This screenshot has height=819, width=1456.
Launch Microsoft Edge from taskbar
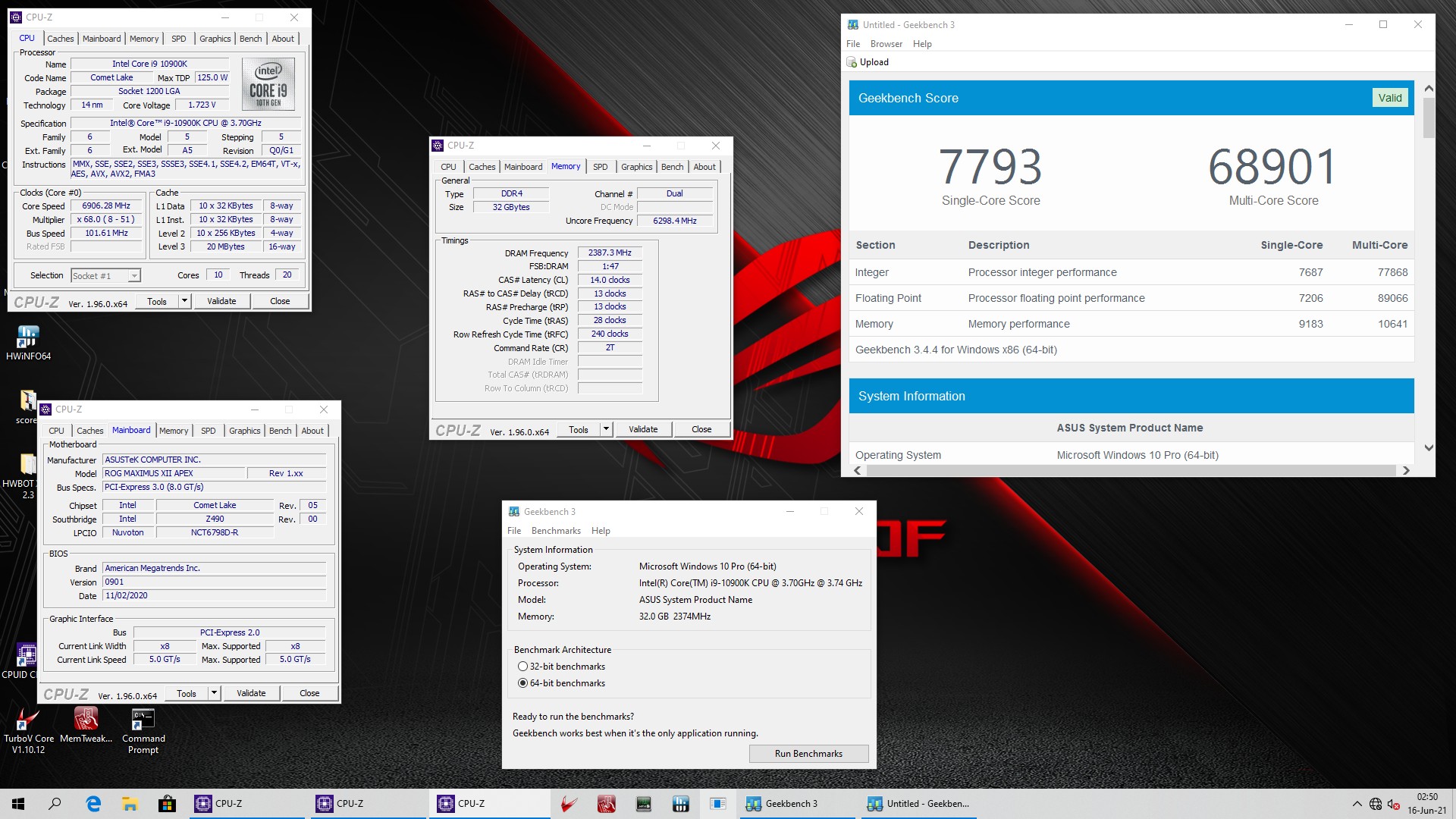tap(93, 804)
